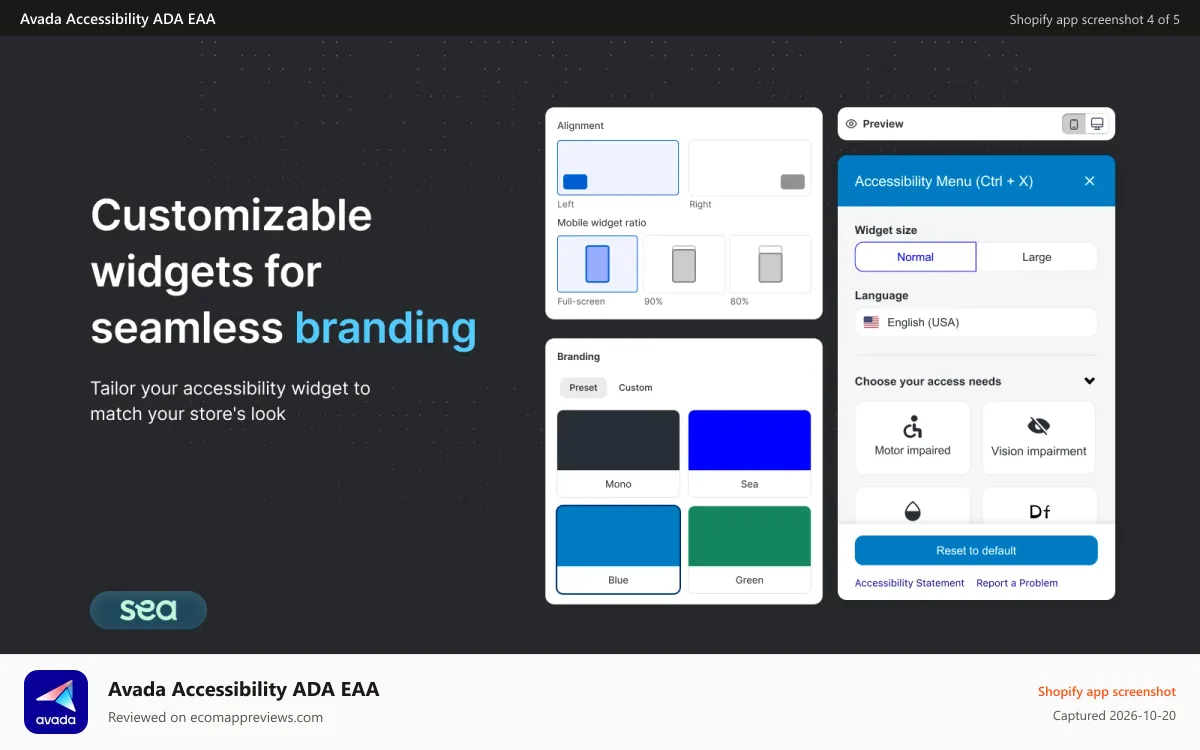The width and height of the screenshot is (1200, 750).
Task: Click the Customizable widgets headline
Action: [284, 271]
